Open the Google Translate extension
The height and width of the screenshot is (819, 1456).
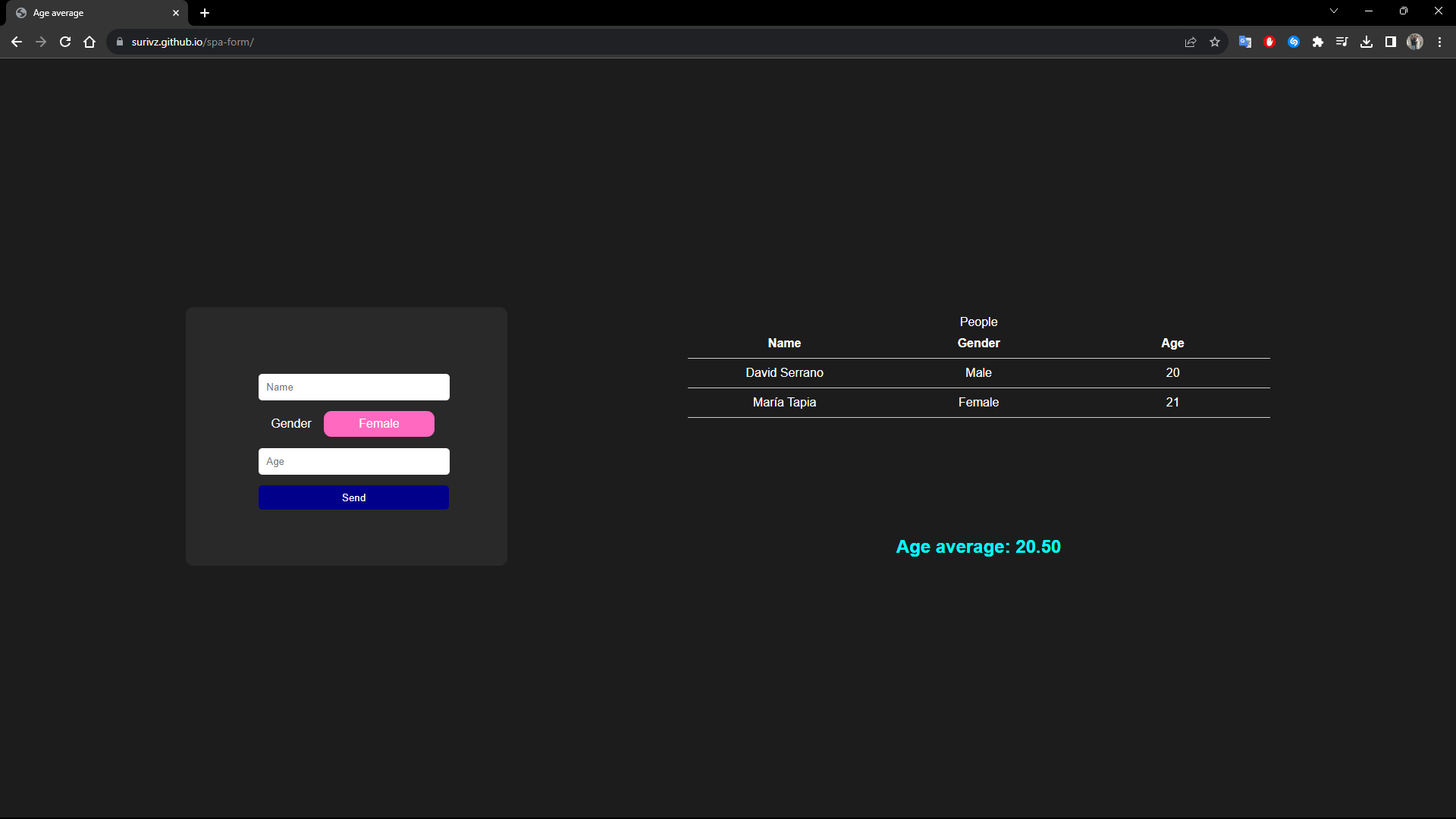[1244, 42]
